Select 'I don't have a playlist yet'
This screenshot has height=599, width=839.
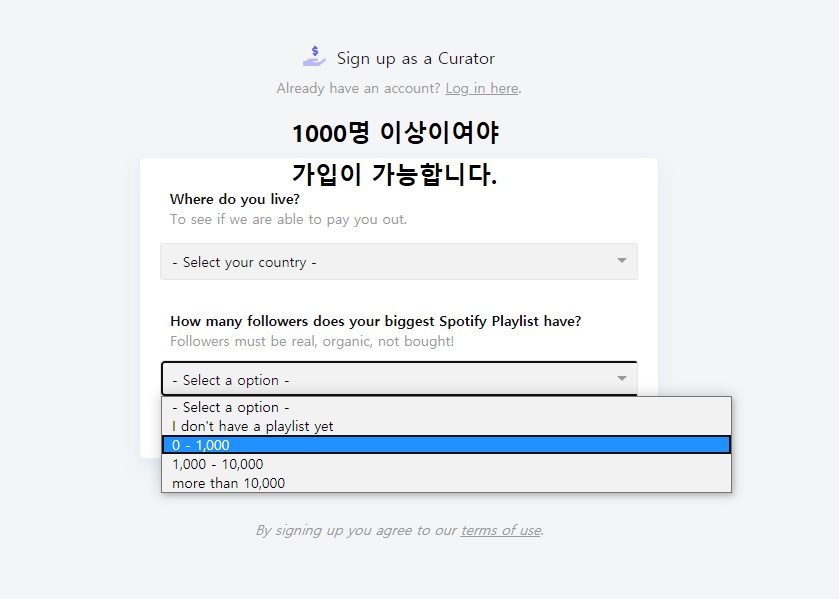coord(446,426)
